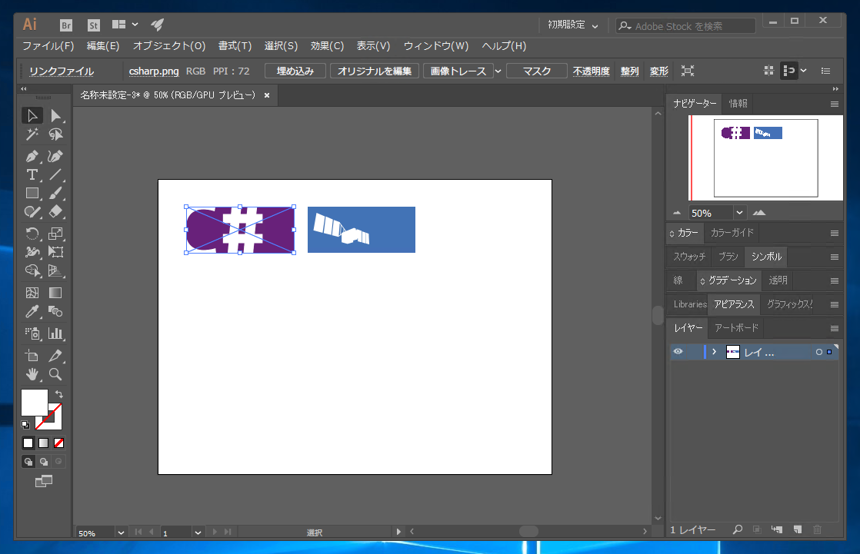Image resolution: width=860 pixels, height=554 pixels.
Task: Open the Layers panel options menu
Action: tap(834, 329)
